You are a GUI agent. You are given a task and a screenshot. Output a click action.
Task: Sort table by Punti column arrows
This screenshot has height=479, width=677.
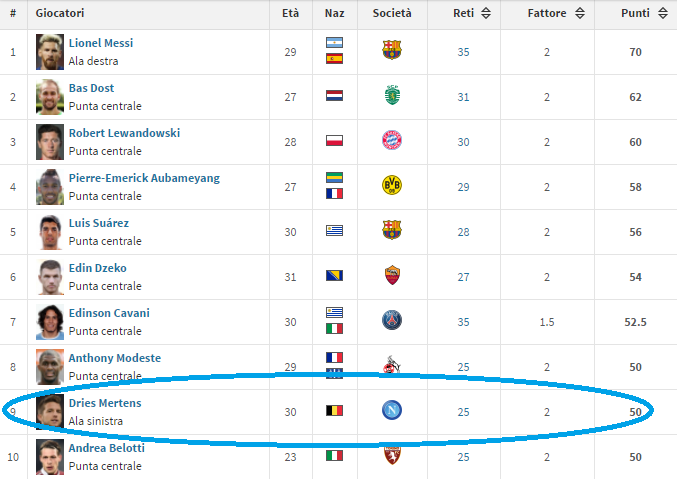click(663, 13)
